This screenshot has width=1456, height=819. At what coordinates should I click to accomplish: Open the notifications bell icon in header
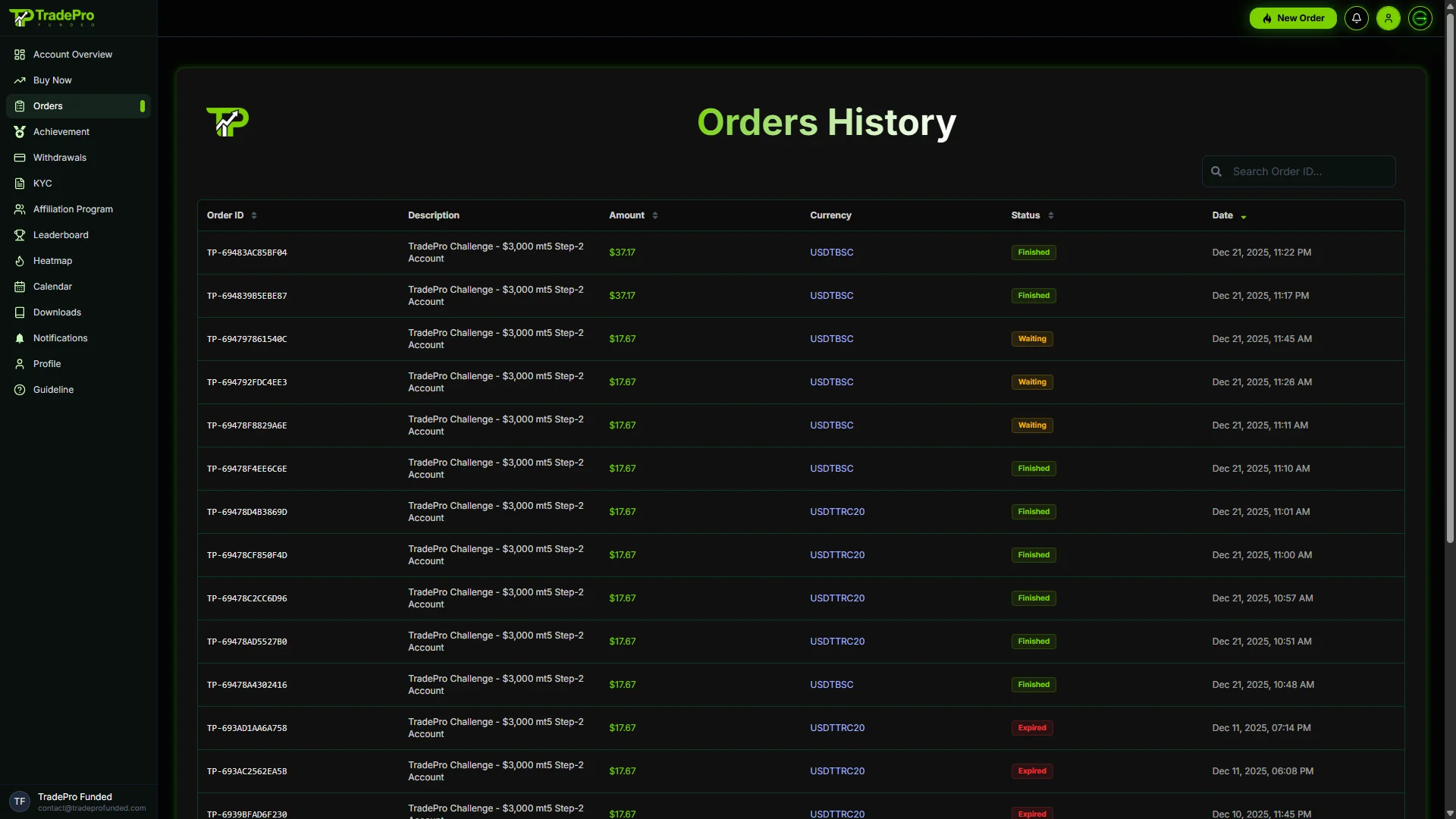[1357, 18]
